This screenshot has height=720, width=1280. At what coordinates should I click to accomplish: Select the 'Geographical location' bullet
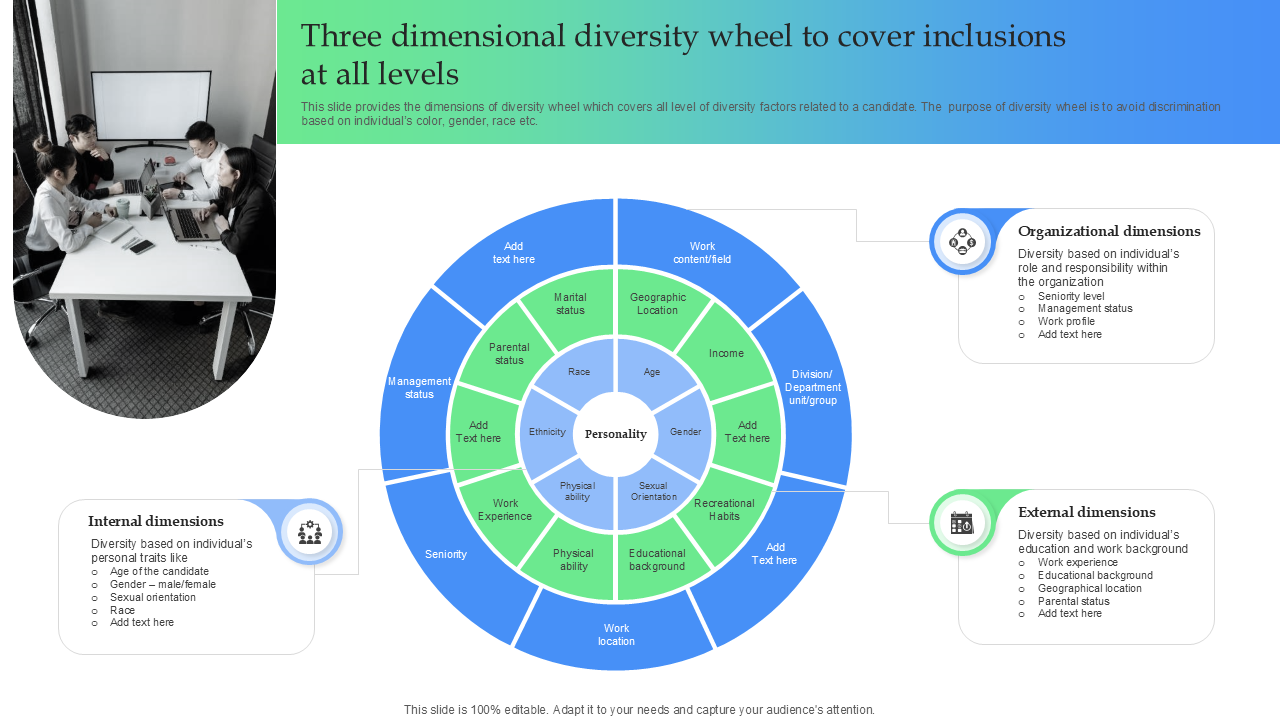point(1090,589)
